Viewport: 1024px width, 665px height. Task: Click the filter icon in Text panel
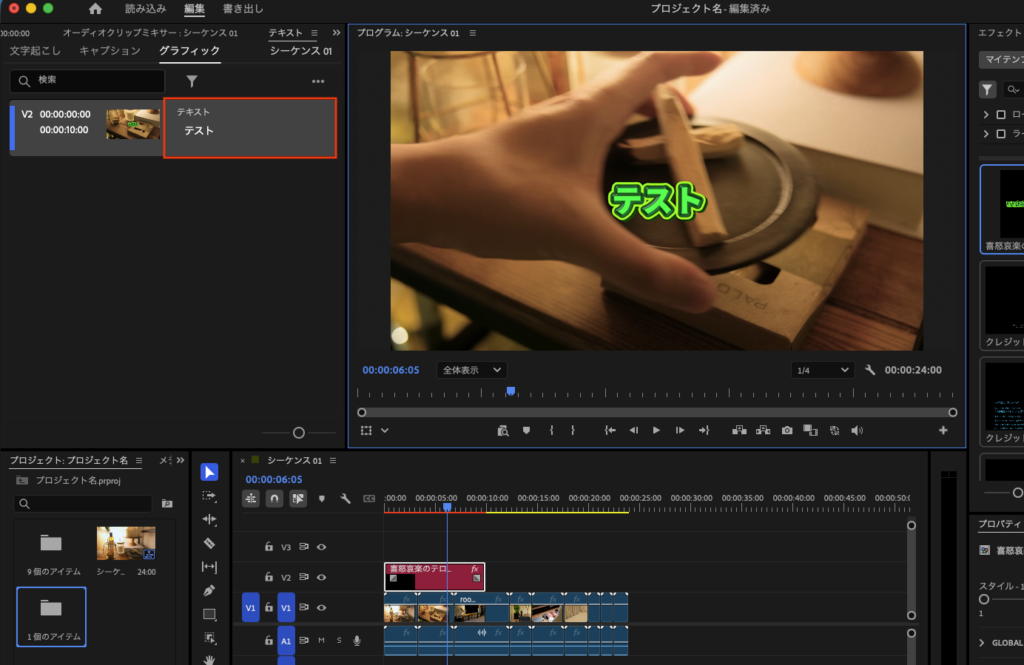pos(191,81)
